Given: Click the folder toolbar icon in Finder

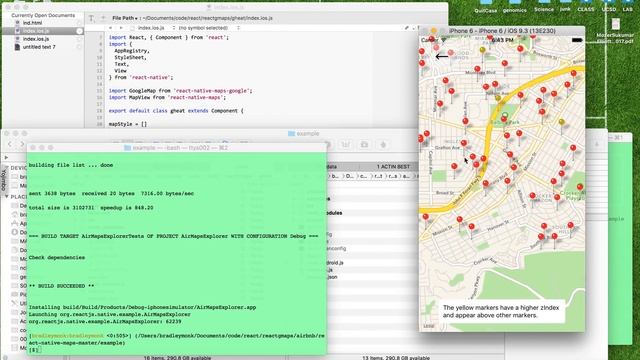Looking at the screenshot, I should point(364,144).
